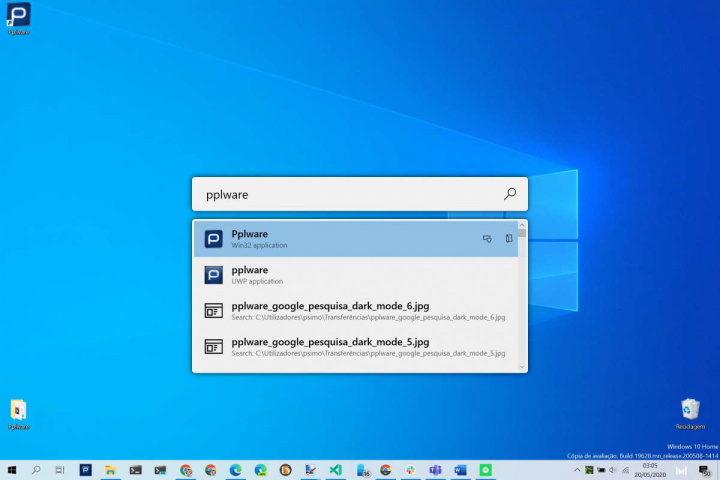The image size is (720, 480).
Task: Open Task View from the taskbar
Action: click(x=60, y=469)
